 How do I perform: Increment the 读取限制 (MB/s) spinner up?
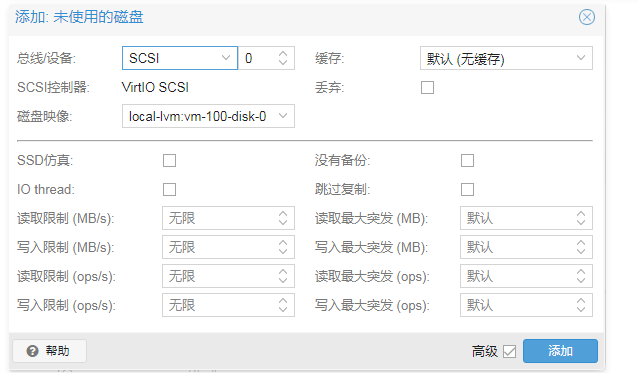click(x=283, y=214)
